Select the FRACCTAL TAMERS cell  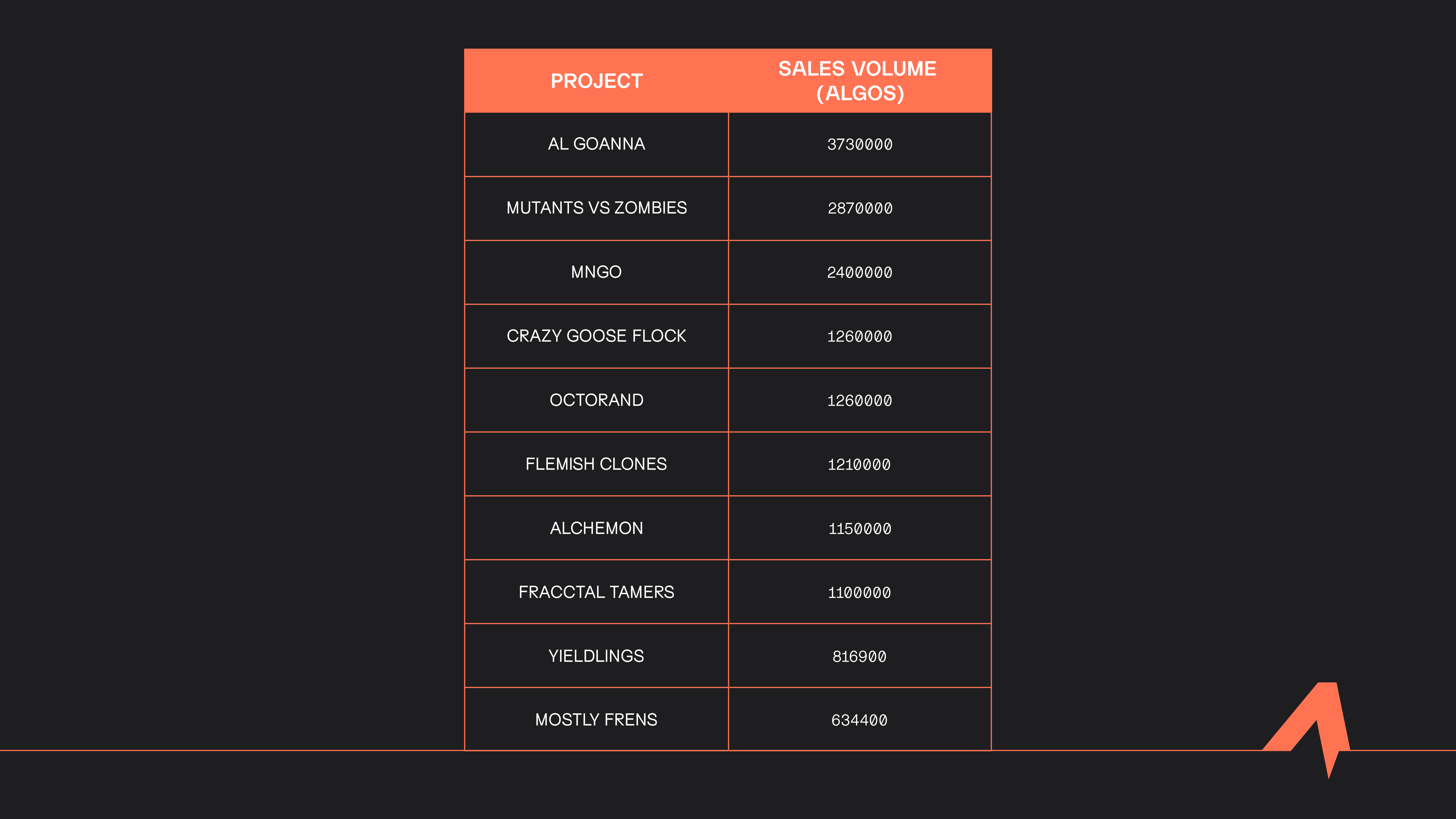pos(596,592)
